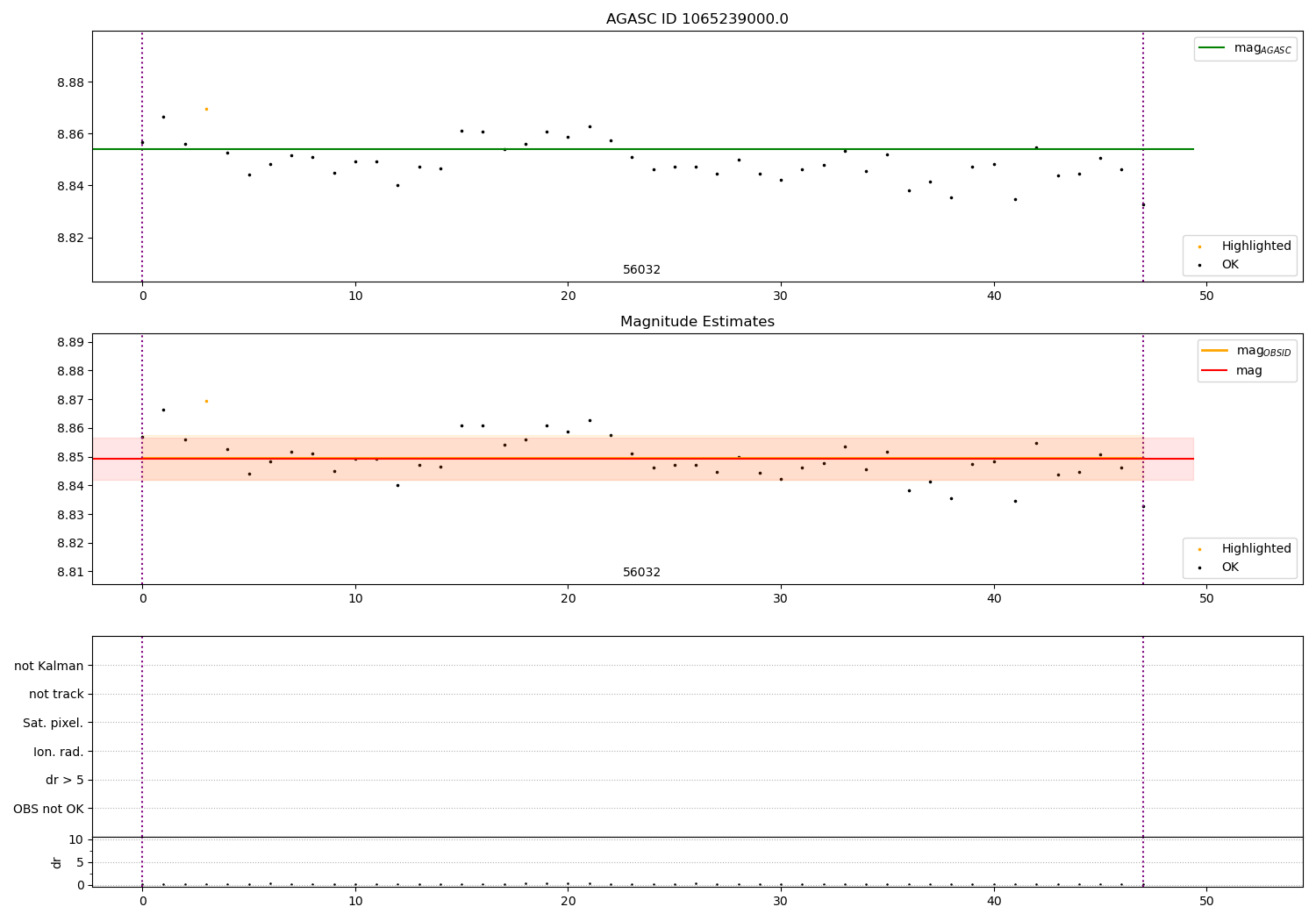Click the 8.88 tick label in the top plot

(70, 82)
